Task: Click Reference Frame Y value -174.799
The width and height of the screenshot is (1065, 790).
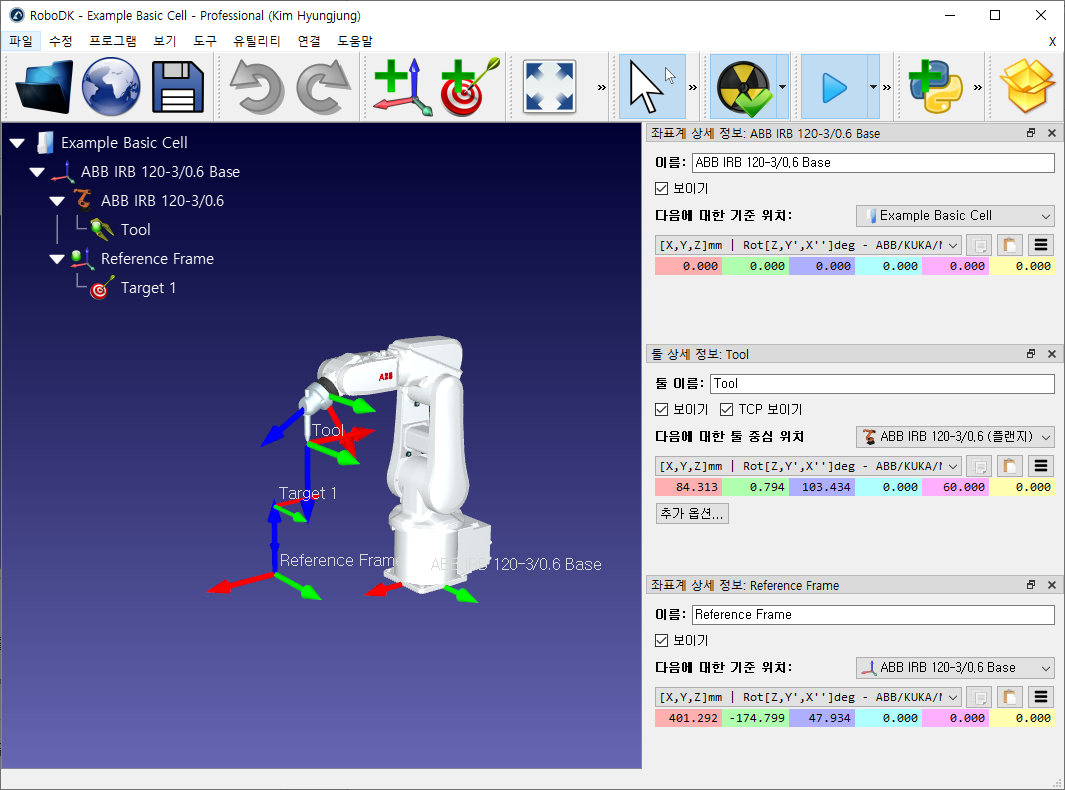Action: tap(755, 718)
